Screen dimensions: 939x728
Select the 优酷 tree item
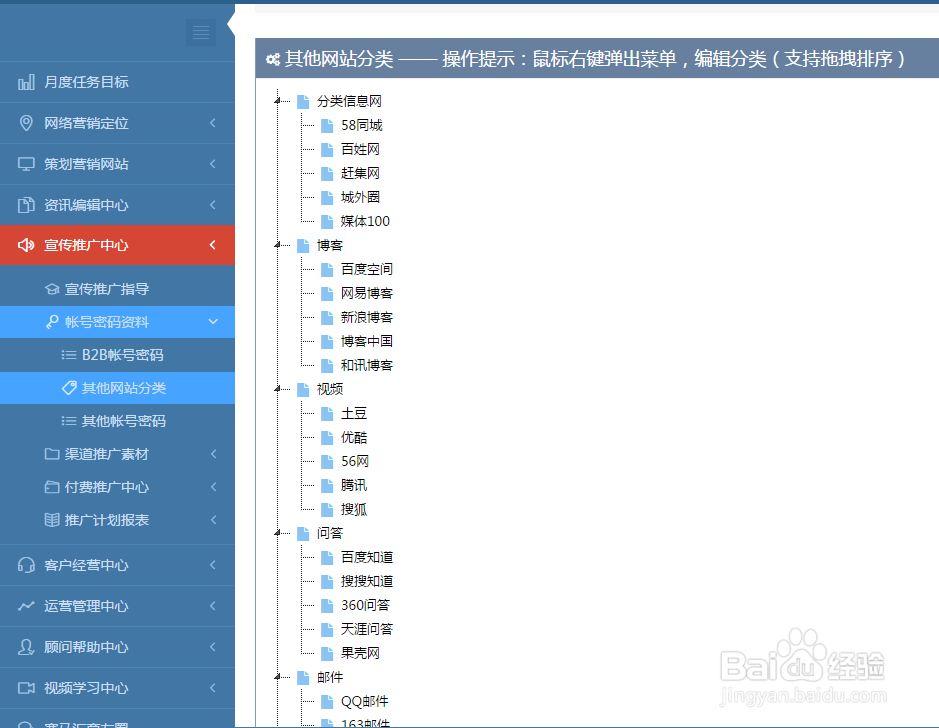[353, 438]
